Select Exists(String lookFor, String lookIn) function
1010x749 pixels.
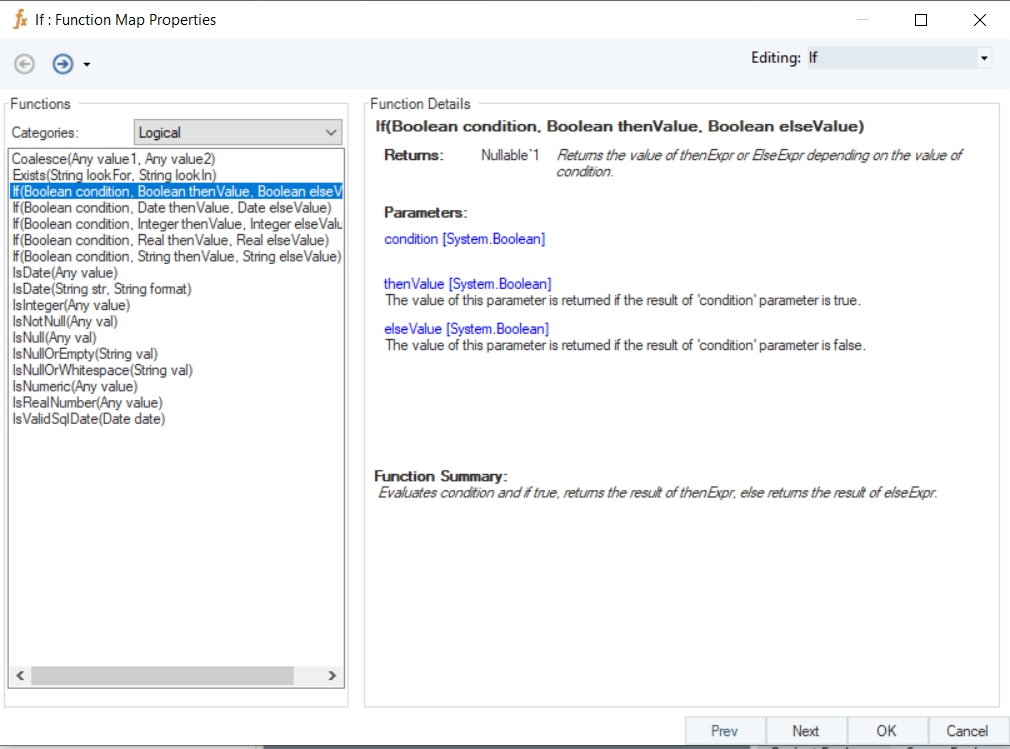114,175
